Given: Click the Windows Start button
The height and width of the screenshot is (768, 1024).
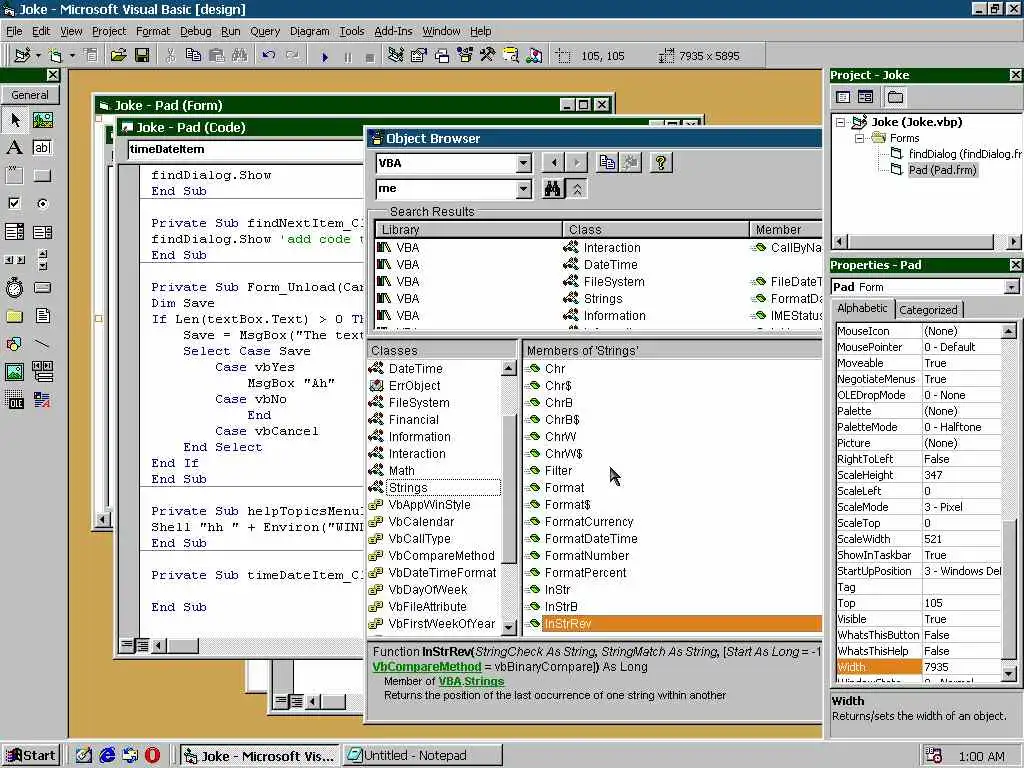Looking at the screenshot, I should click(x=31, y=756).
